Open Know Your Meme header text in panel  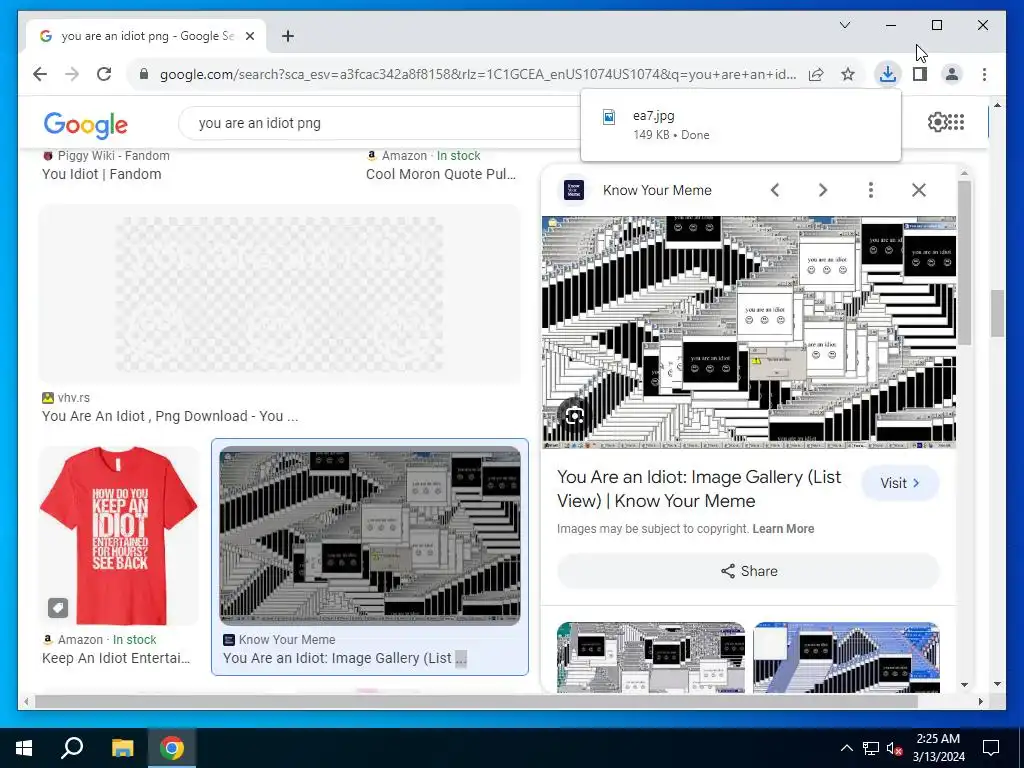[x=657, y=190]
